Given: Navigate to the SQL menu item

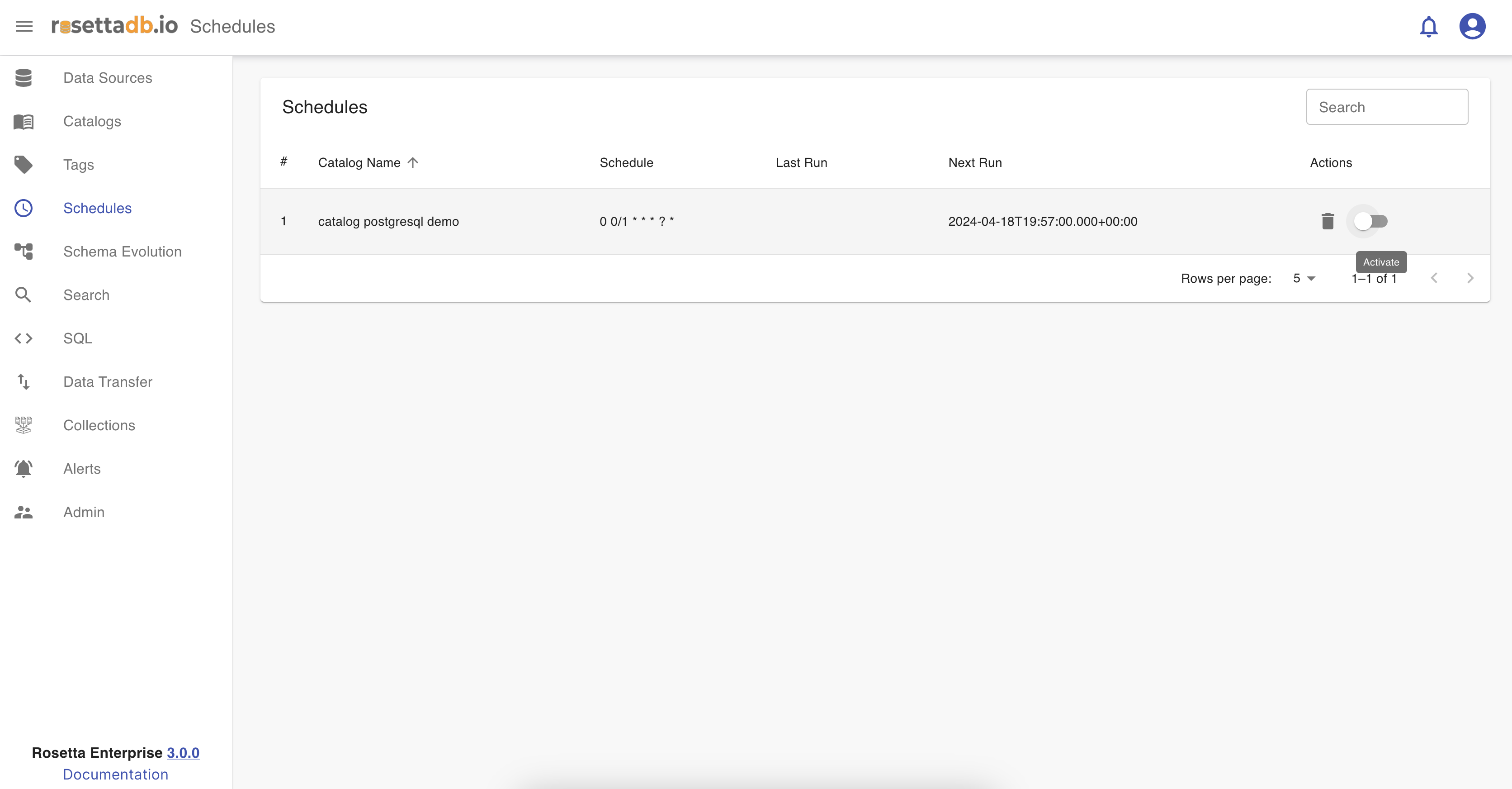Looking at the screenshot, I should 77,338.
